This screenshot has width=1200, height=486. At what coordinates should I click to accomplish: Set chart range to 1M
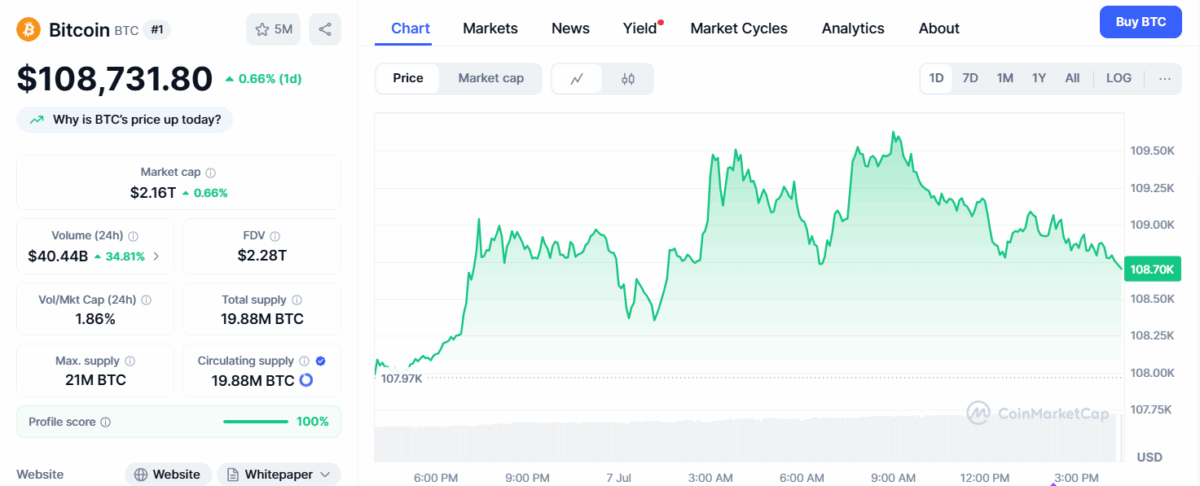pyautogui.click(x=1005, y=78)
